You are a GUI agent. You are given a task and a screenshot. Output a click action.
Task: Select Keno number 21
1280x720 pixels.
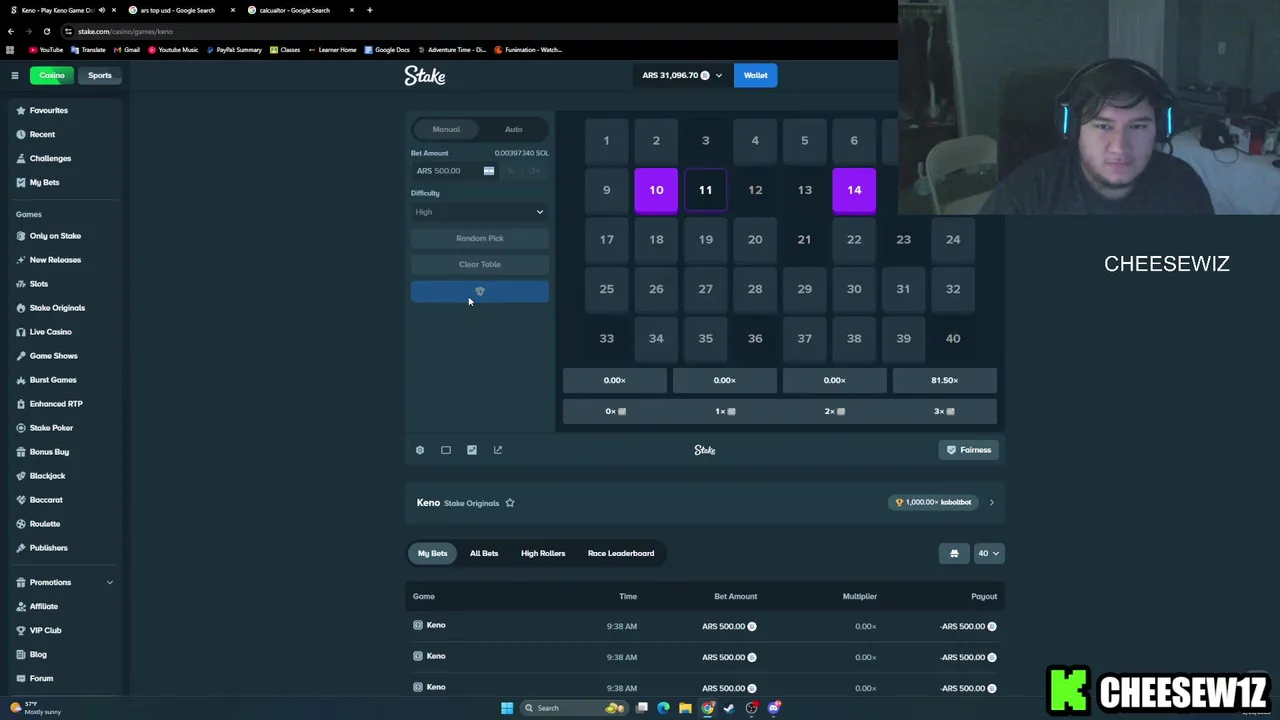[804, 239]
